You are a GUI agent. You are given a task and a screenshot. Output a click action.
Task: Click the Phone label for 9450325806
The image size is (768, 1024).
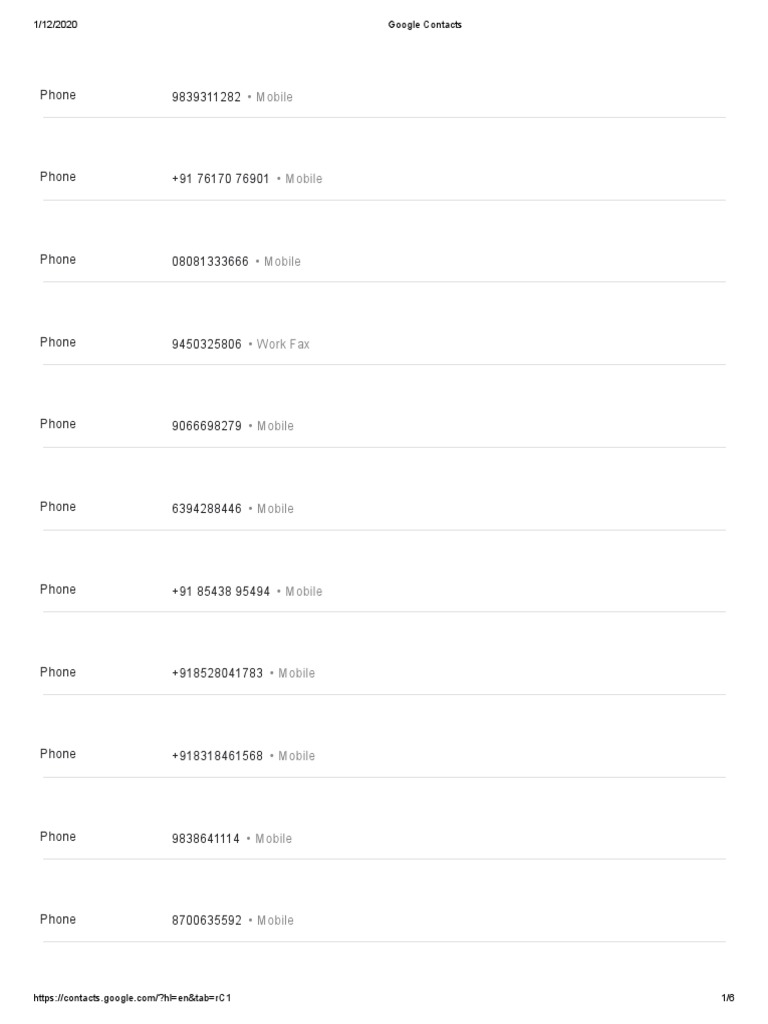point(58,343)
